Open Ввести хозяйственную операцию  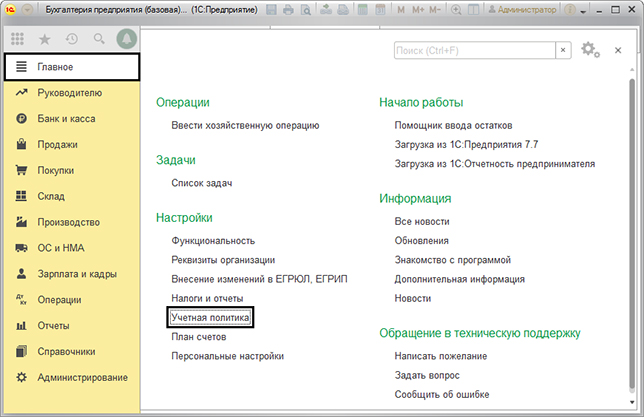(x=245, y=125)
